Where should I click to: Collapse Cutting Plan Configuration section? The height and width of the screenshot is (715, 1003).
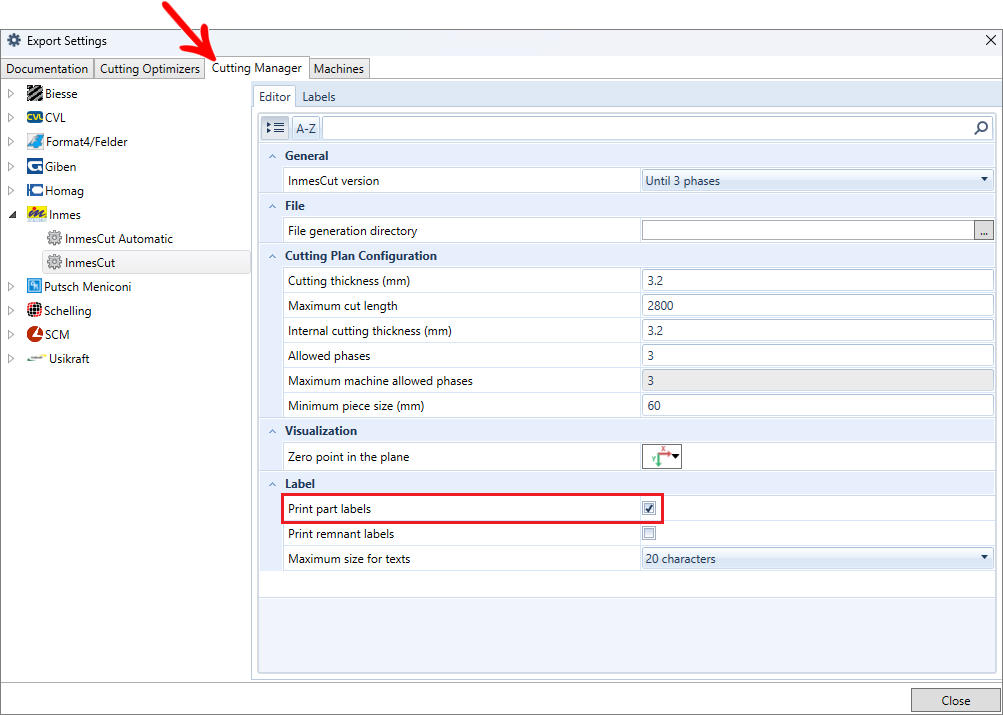[272, 256]
